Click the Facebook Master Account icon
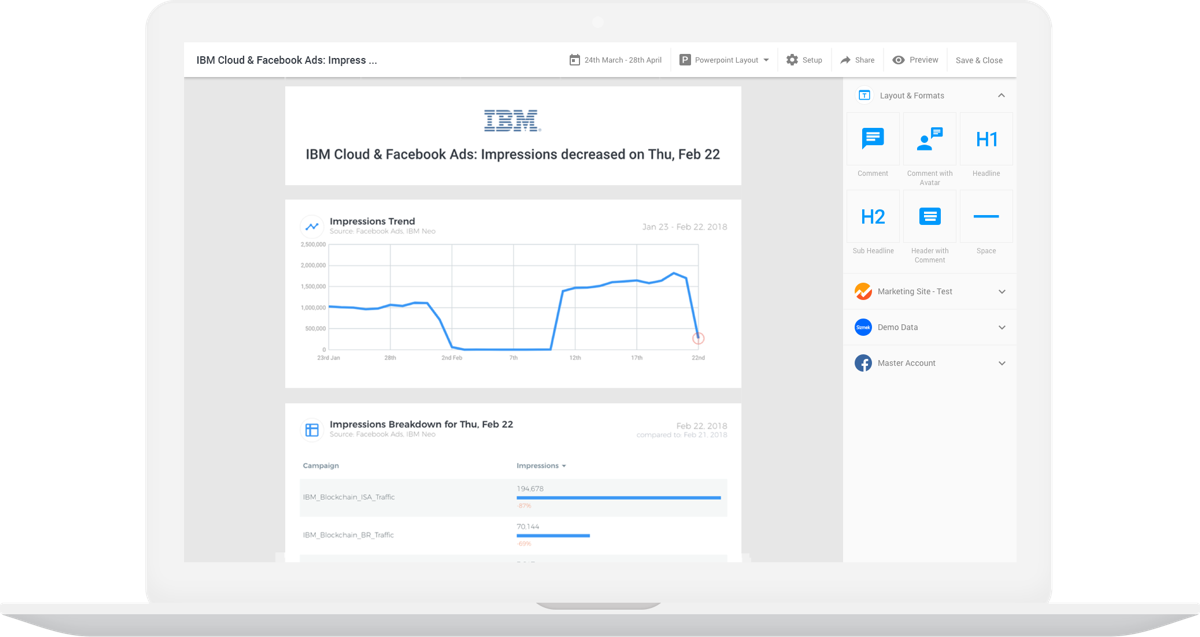Screen dimensions: 1200x637 click(x=863, y=363)
